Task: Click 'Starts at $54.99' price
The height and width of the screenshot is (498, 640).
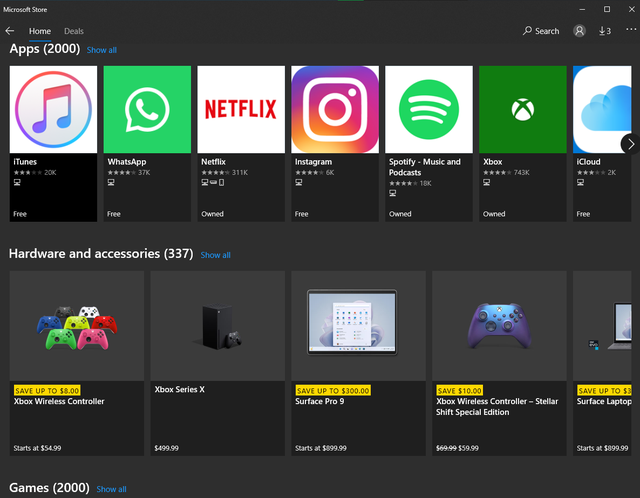Action: (37, 448)
